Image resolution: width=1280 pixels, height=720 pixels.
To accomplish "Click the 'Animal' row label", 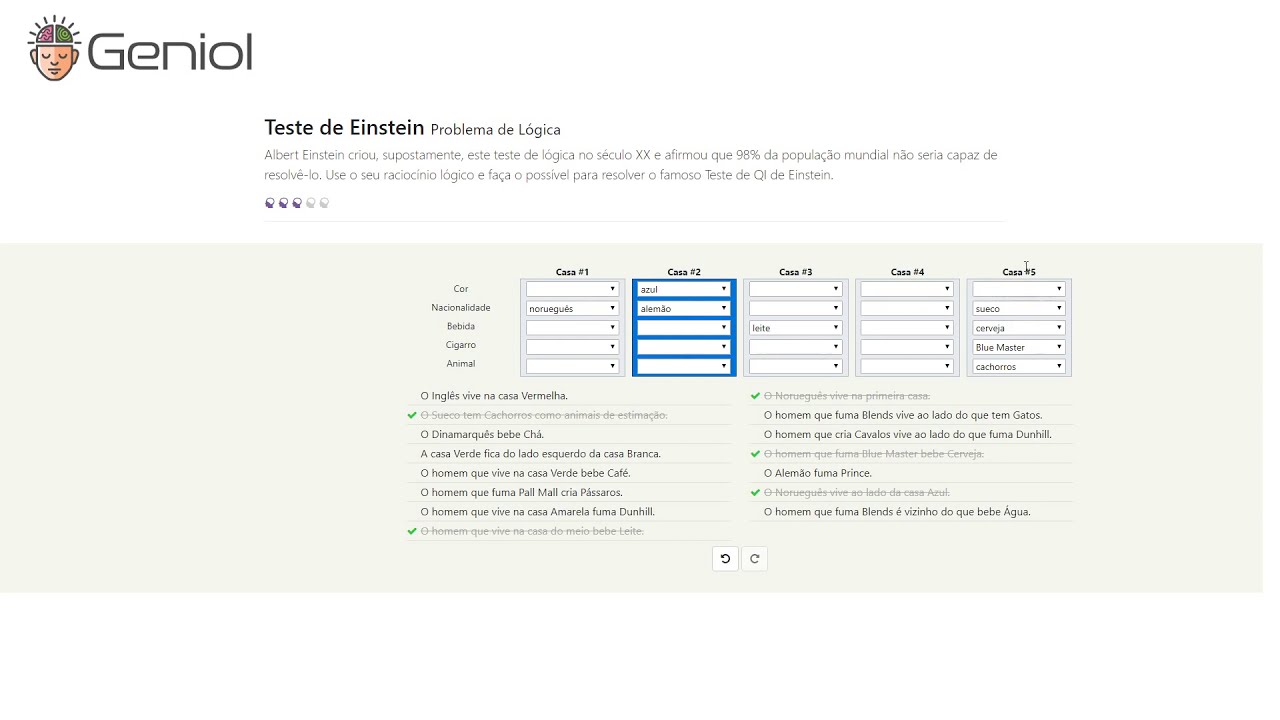I will pyautogui.click(x=461, y=364).
